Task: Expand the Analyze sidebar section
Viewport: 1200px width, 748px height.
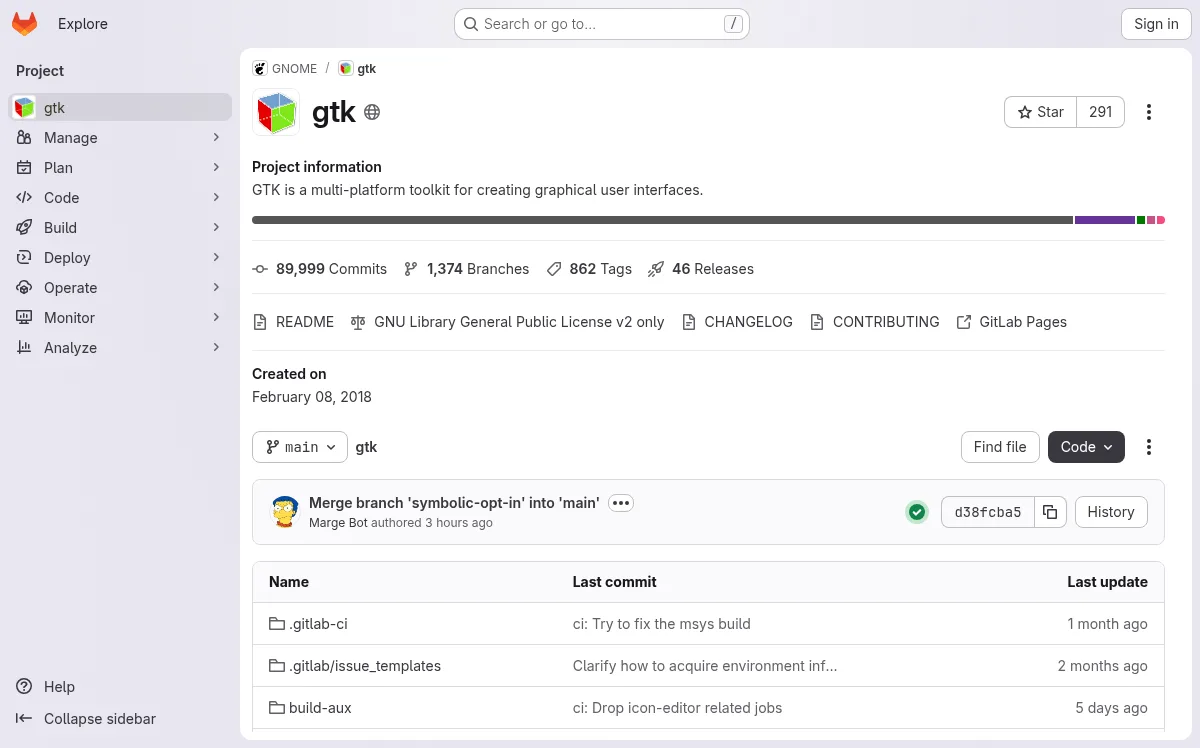Action: coord(216,348)
